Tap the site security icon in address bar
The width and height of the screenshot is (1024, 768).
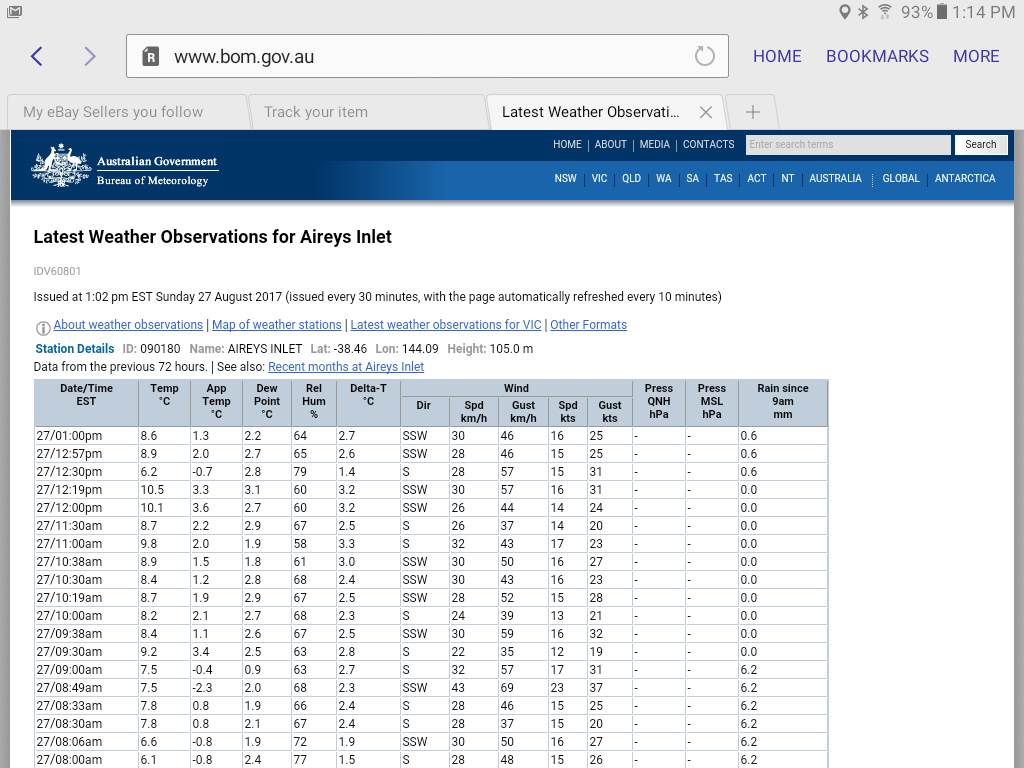(x=150, y=56)
